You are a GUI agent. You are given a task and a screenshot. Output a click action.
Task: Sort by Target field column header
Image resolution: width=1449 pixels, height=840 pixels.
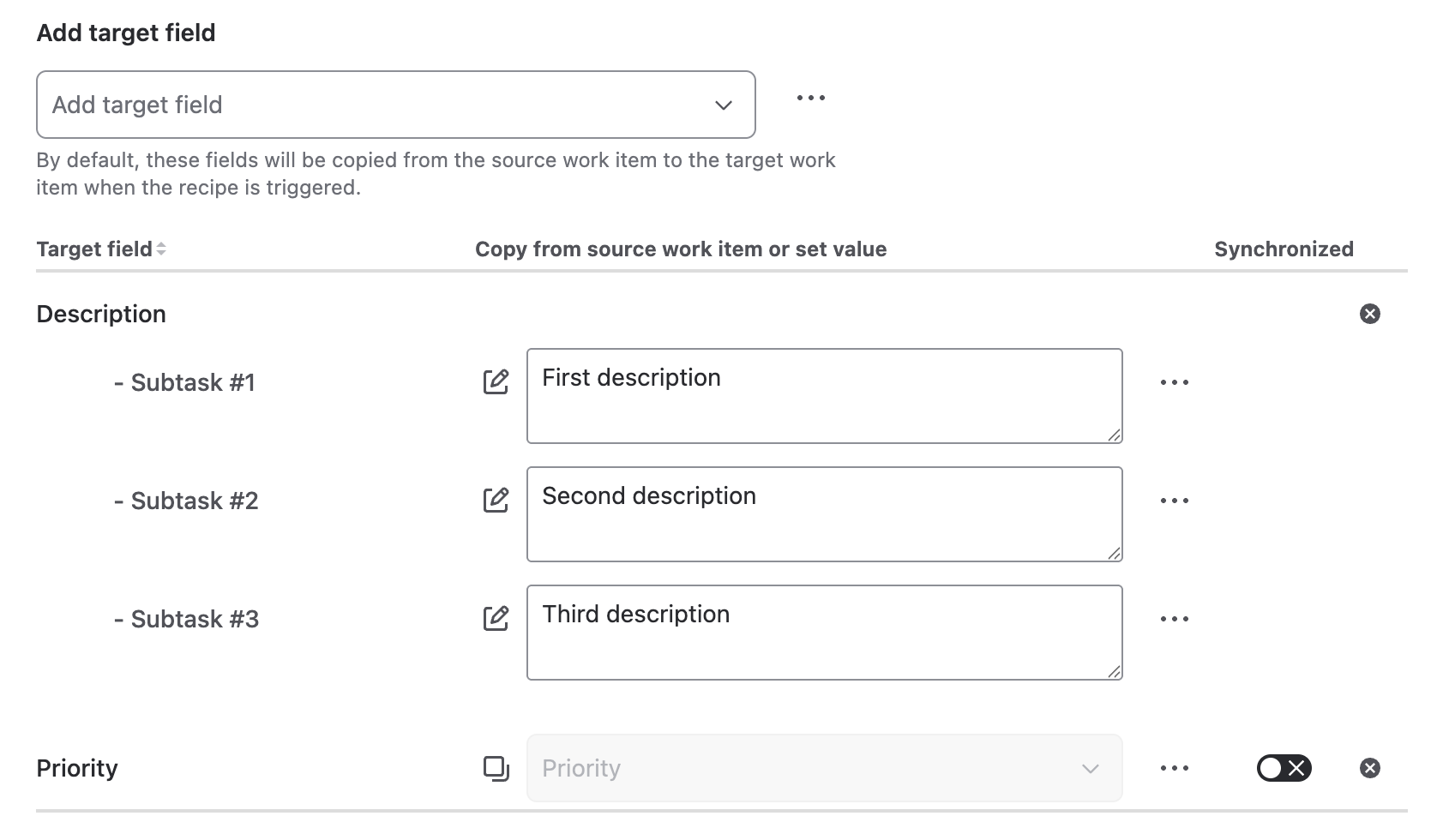click(101, 249)
